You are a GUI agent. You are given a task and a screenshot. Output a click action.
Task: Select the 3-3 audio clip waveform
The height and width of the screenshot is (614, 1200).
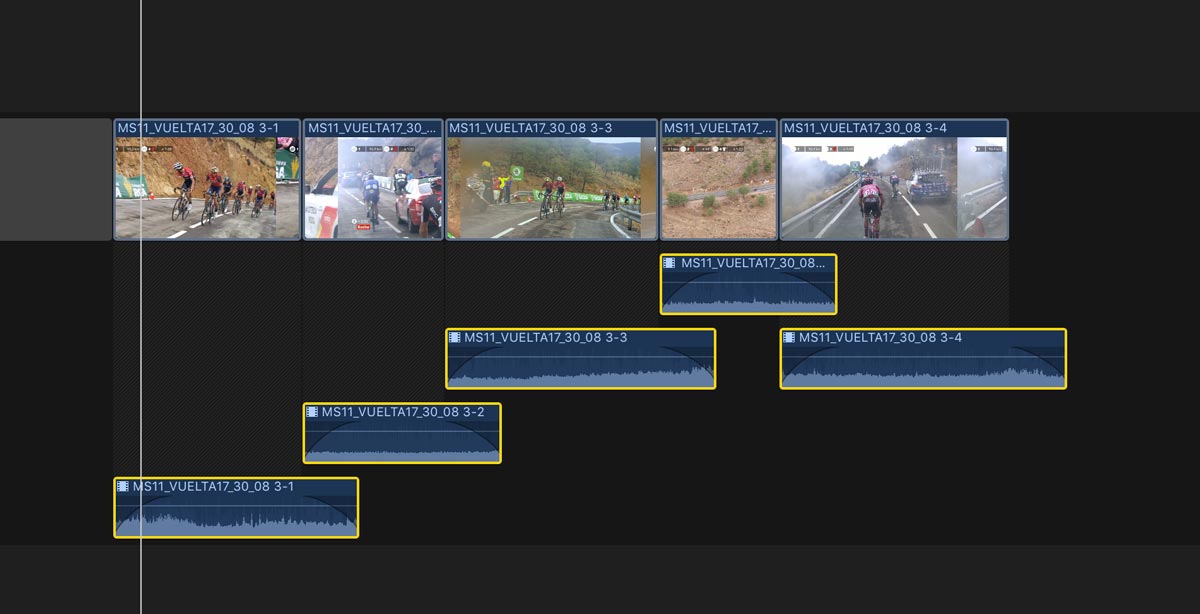[x=581, y=367]
